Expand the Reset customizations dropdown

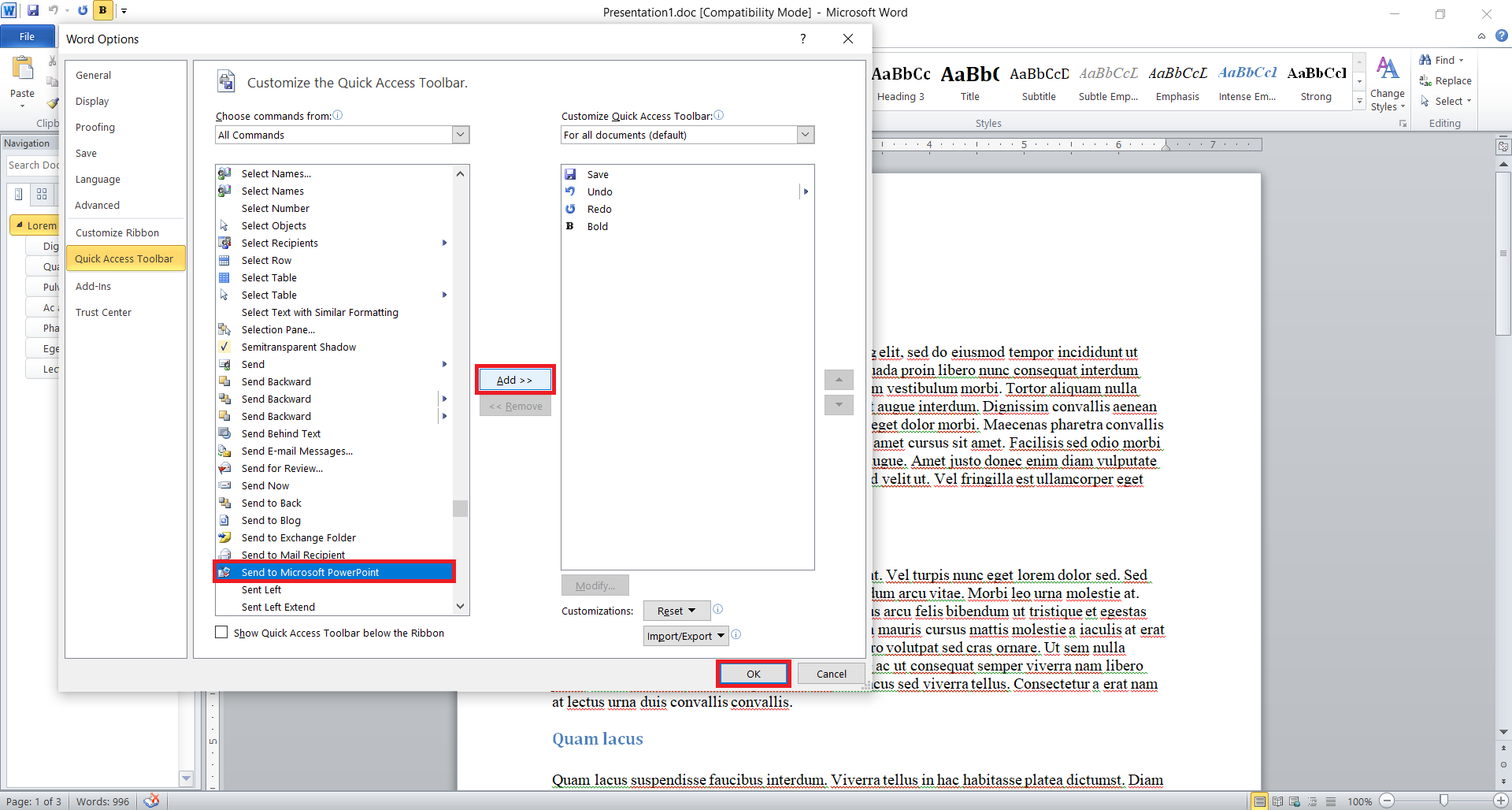click(676, 611)
